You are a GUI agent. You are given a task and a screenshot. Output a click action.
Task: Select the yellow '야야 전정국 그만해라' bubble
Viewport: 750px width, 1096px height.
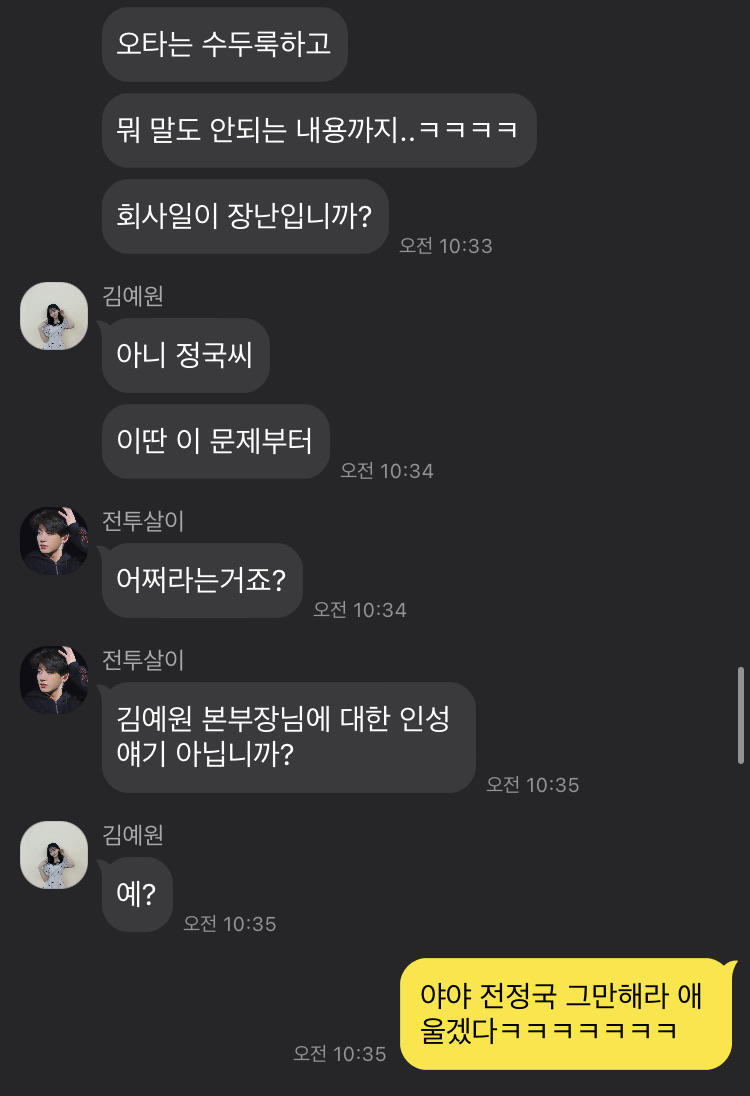566,1013
